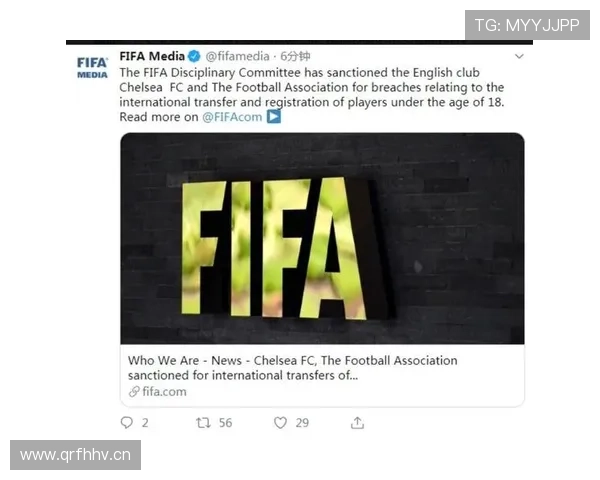Open the @fifamedia handle
The height and width of the screenshot is (480, 600).
coord(237,56)
